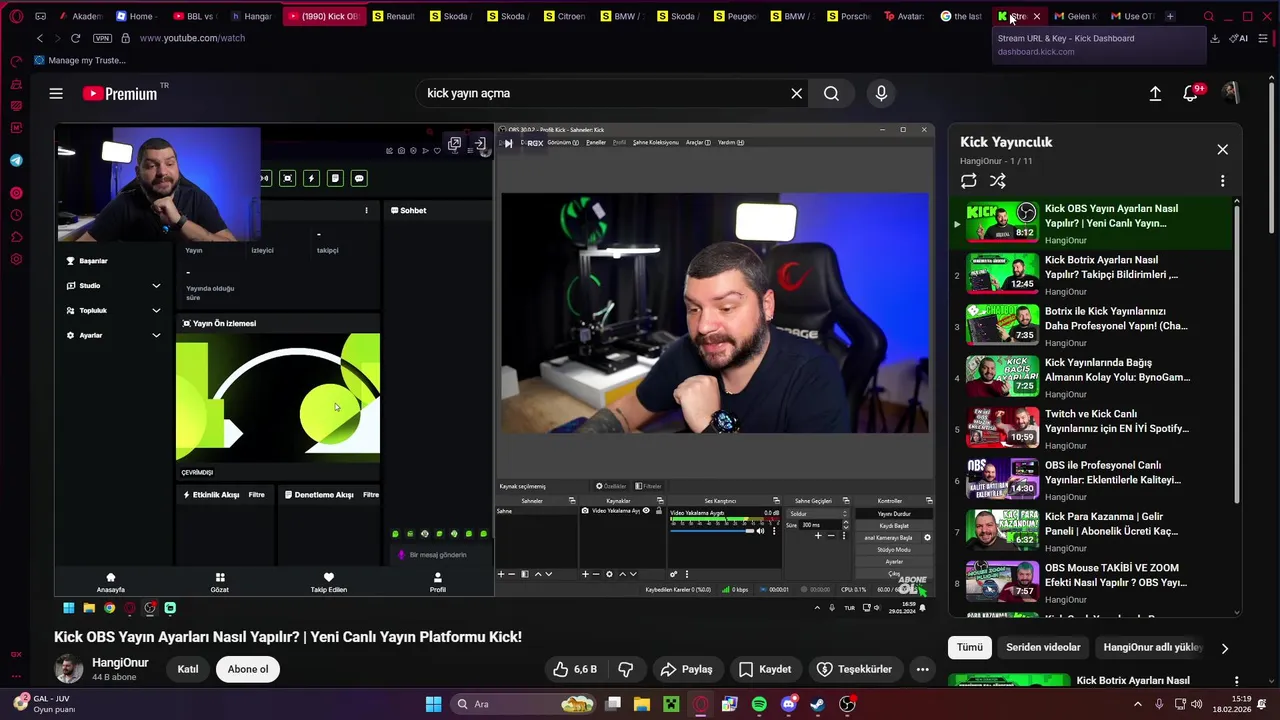The height and width of the screenshot is (720, 1280).
Task: Open Kick Para Kazanma playlist video
Action: pos(1094,532)
